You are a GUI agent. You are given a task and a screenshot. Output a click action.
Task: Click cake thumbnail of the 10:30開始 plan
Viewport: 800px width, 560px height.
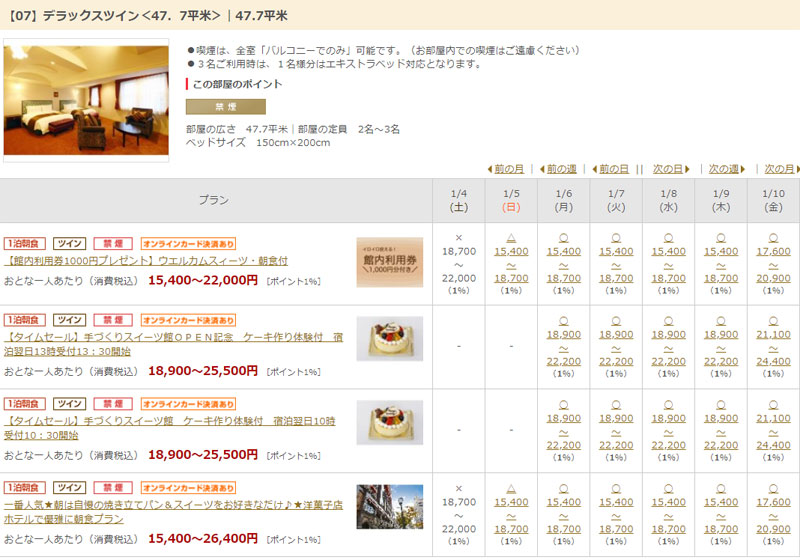(390, 422)
